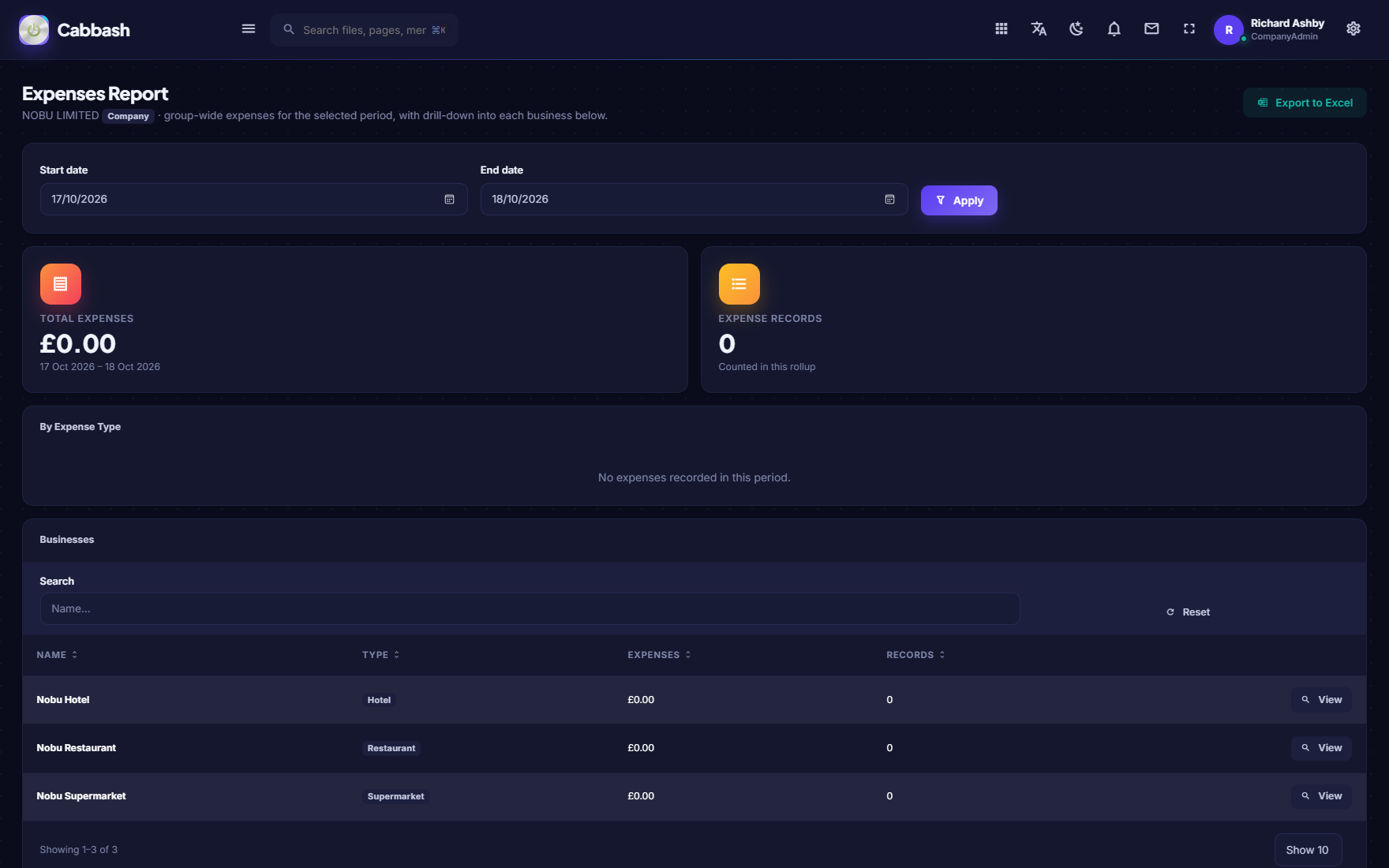
Task: View the Nobu Supermarket expenses
Action: 1321,796
